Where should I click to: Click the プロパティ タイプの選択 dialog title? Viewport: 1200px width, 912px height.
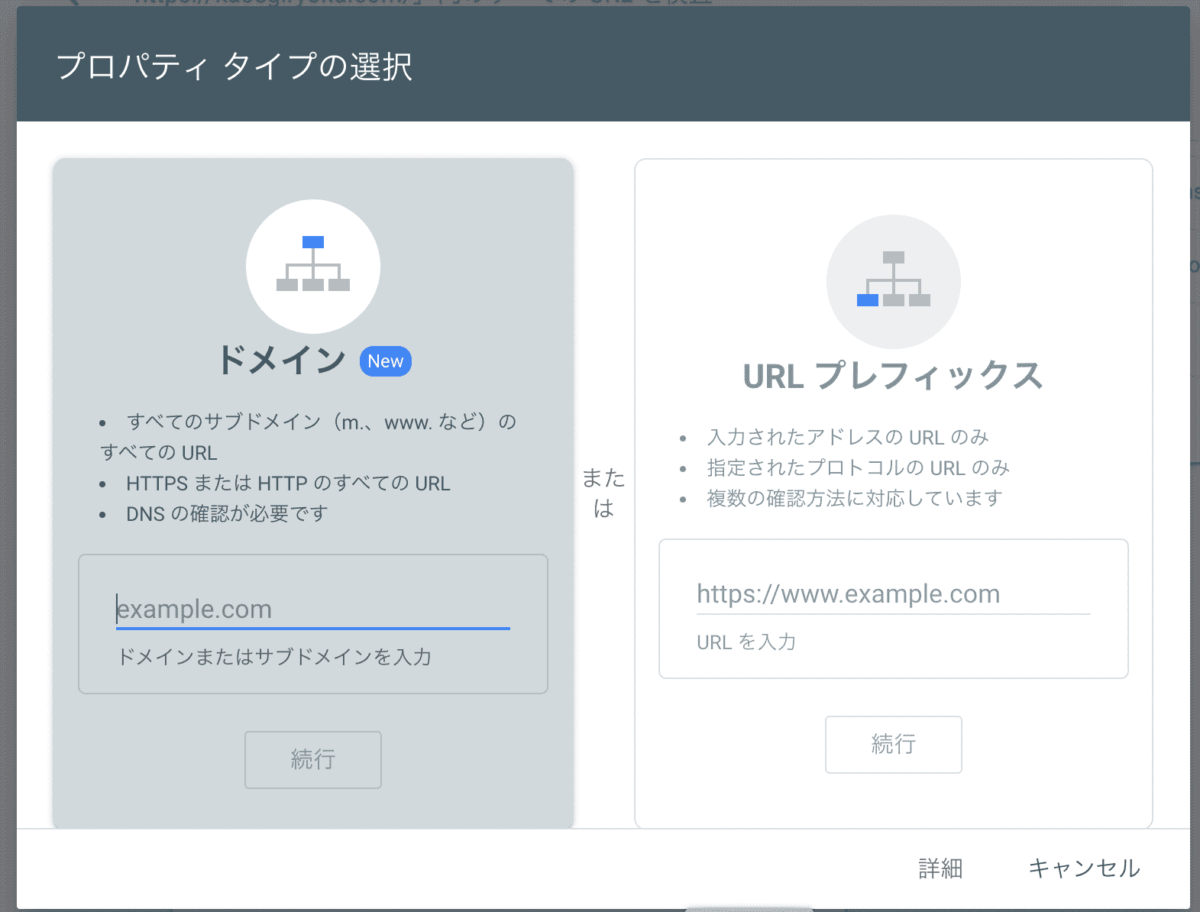pos(234,67)
